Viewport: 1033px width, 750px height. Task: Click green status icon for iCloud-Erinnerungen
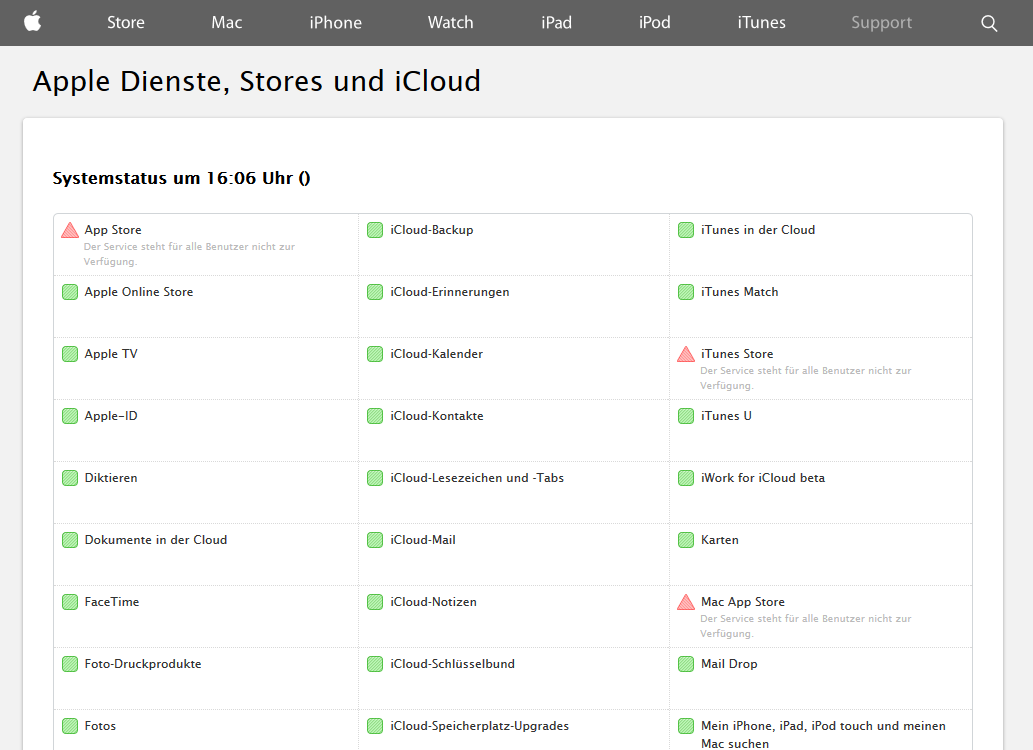click(375, 292)
